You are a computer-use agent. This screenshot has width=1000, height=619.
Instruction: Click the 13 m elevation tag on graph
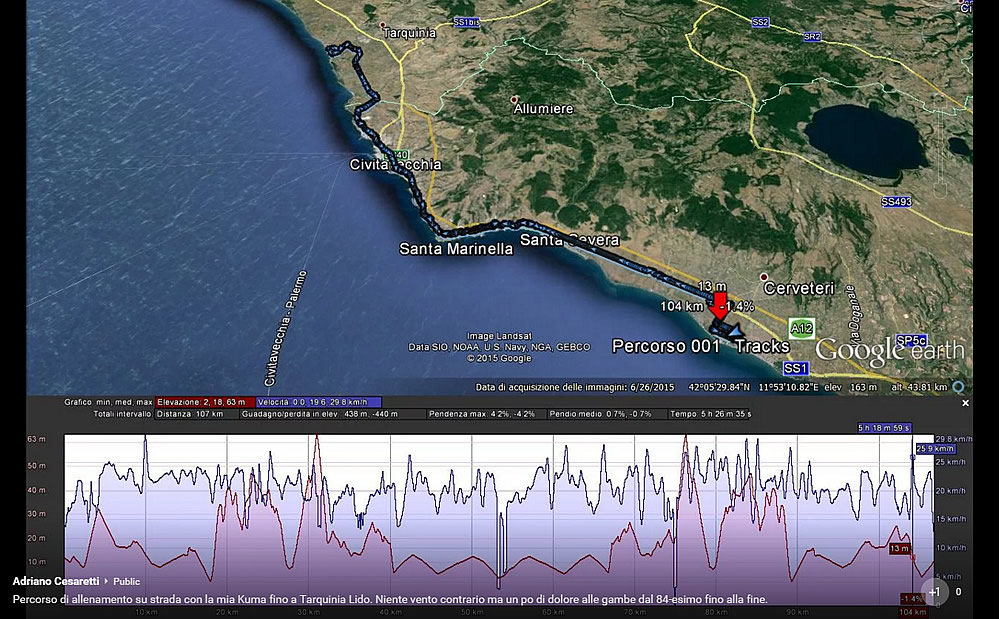tap(900, 548)
